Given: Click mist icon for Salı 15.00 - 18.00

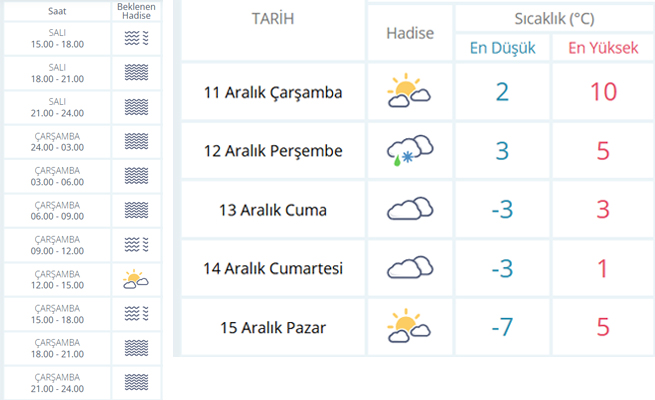Looking at the screenshot, I should pyautogui.click(x=136, y=38).
